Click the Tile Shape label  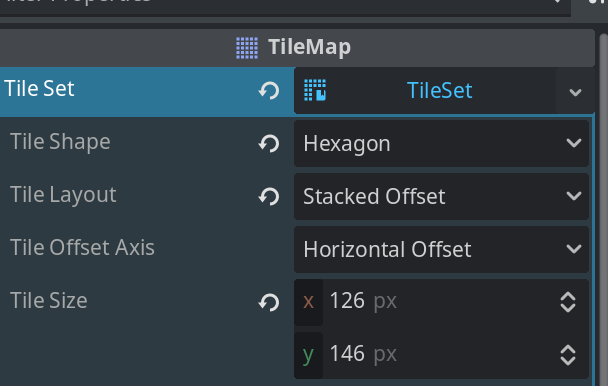60,142
